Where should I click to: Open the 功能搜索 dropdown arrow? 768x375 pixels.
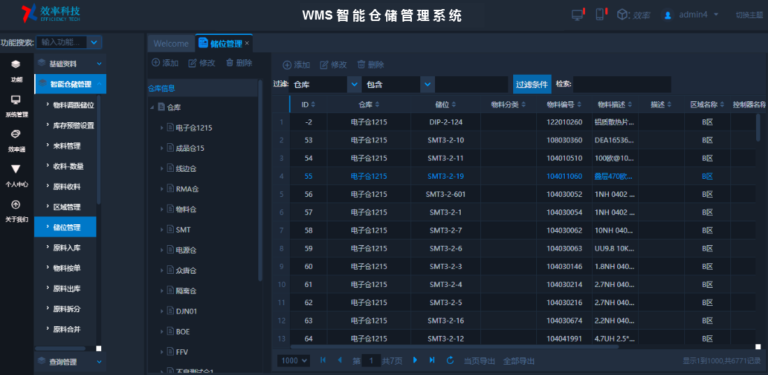95,42
